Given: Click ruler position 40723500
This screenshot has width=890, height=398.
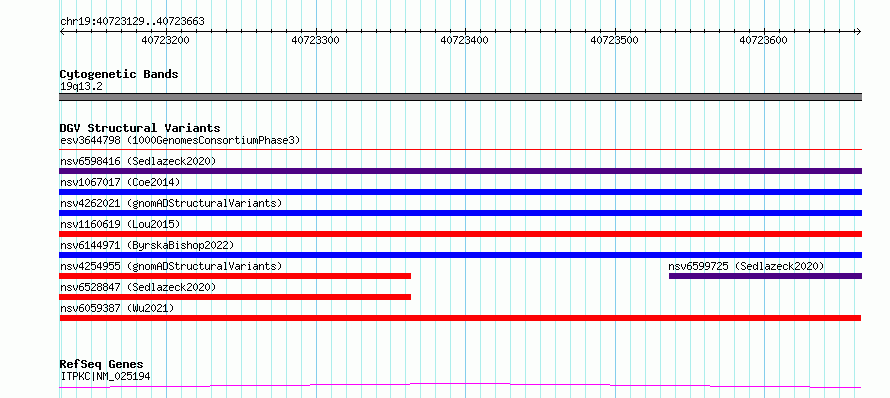Looking at the screenshot, I should click(615, 40).
